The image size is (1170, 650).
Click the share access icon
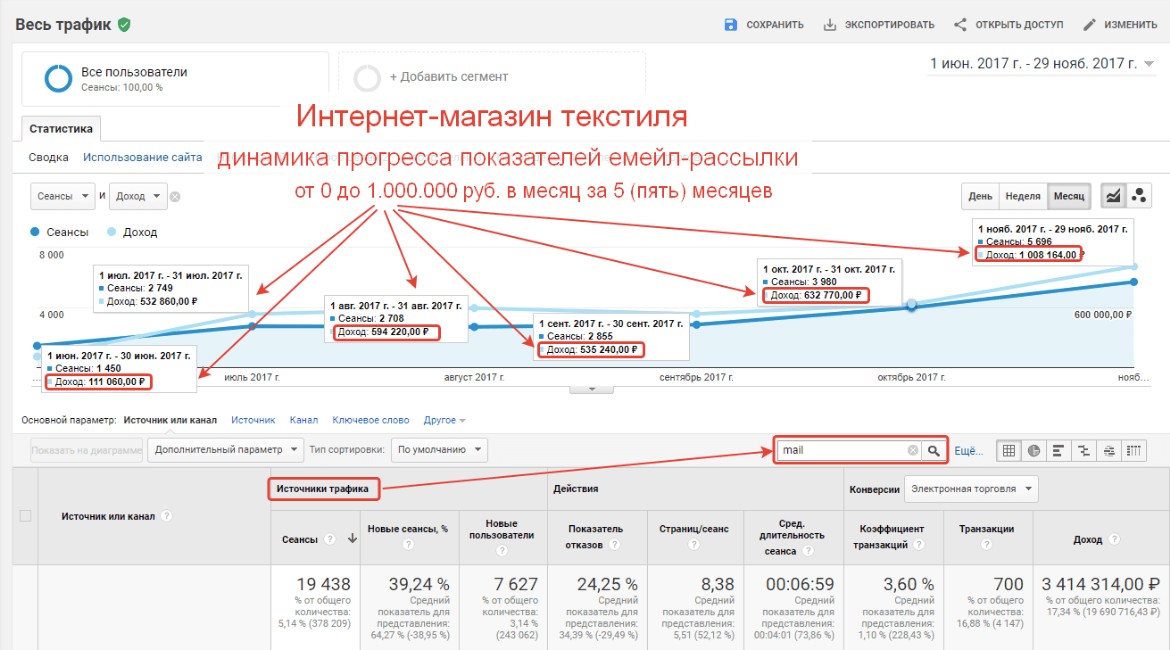tap(960, 25)
